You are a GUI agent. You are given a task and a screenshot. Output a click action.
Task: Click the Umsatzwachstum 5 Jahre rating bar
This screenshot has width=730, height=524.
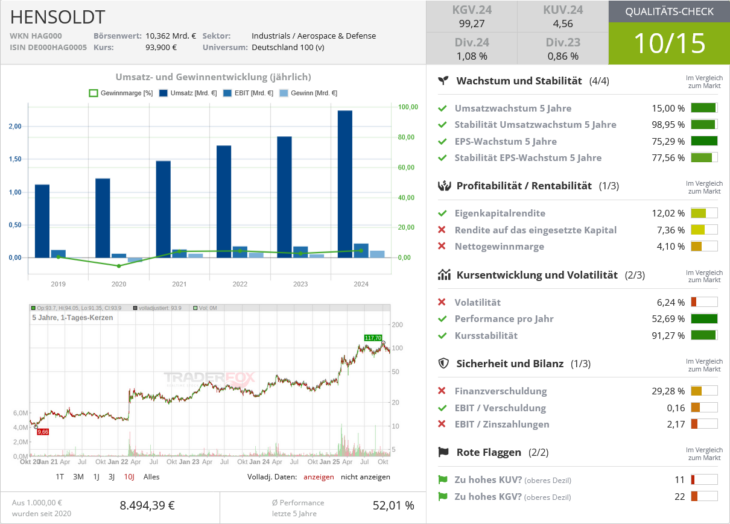coord(705,108)
